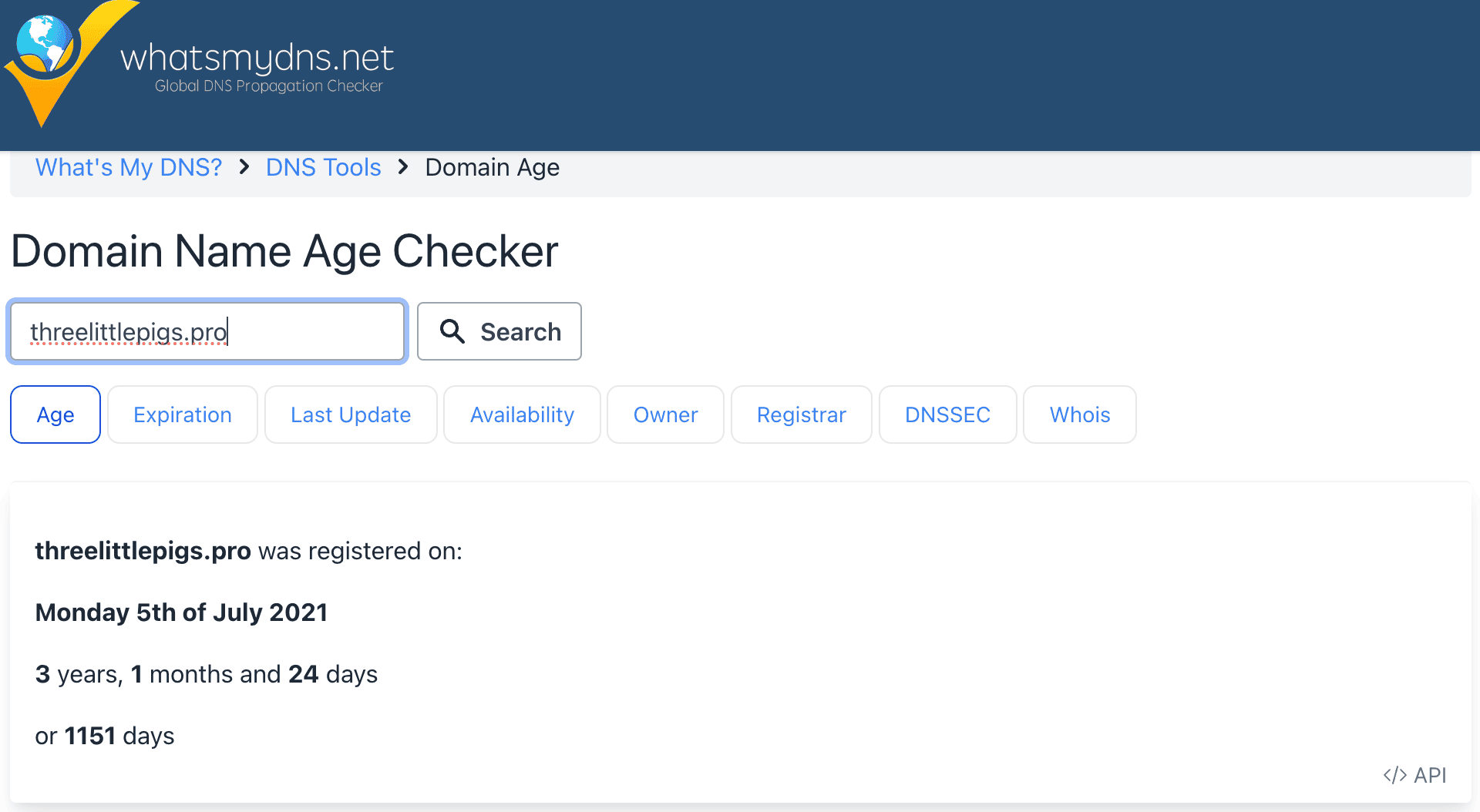Click the second breadcrumb chevron separator
The width and height of the screenshot is (1480, 812).
click(x=403, y=167)
